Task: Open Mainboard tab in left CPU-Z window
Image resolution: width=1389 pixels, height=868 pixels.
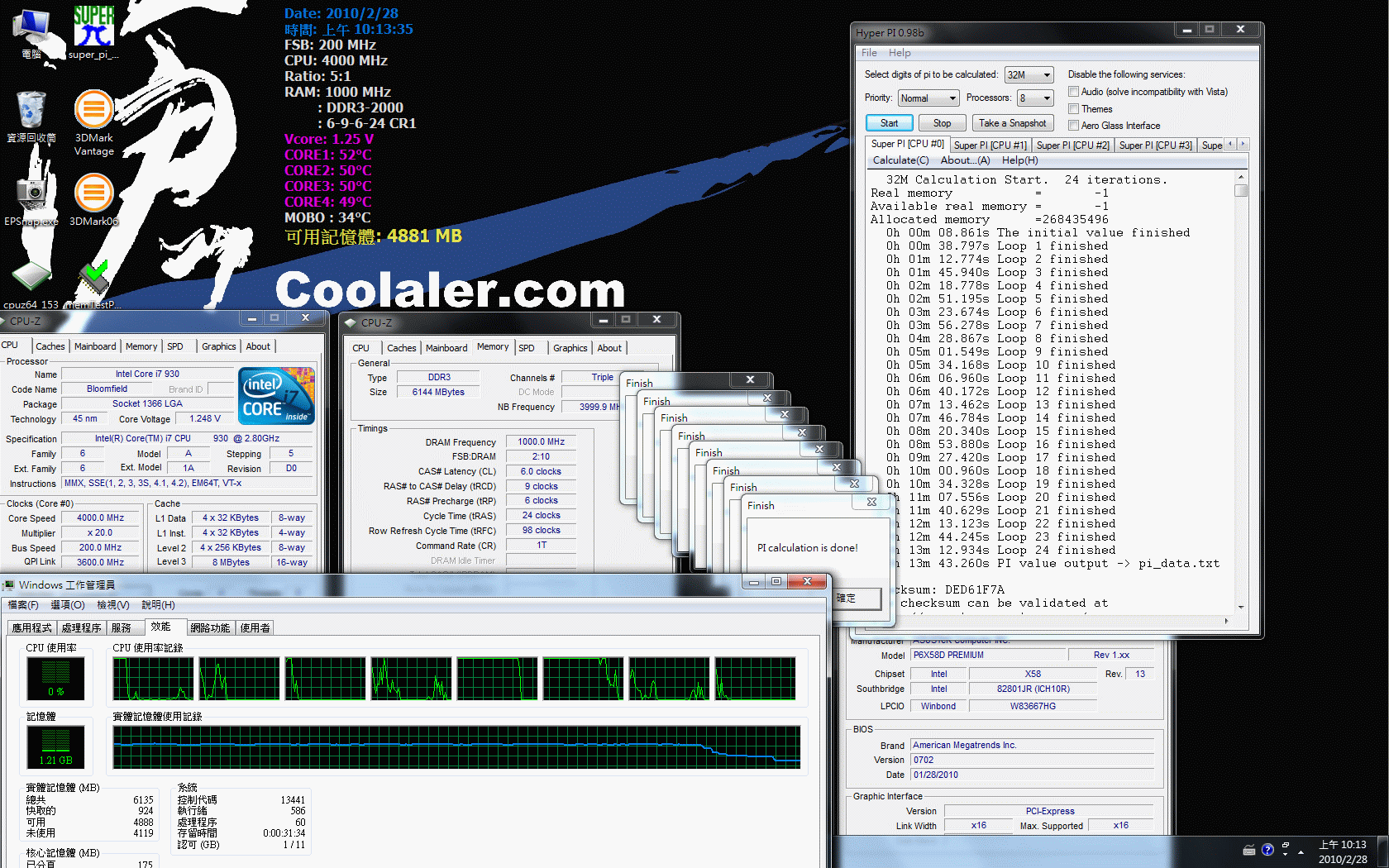Action: 95,346
